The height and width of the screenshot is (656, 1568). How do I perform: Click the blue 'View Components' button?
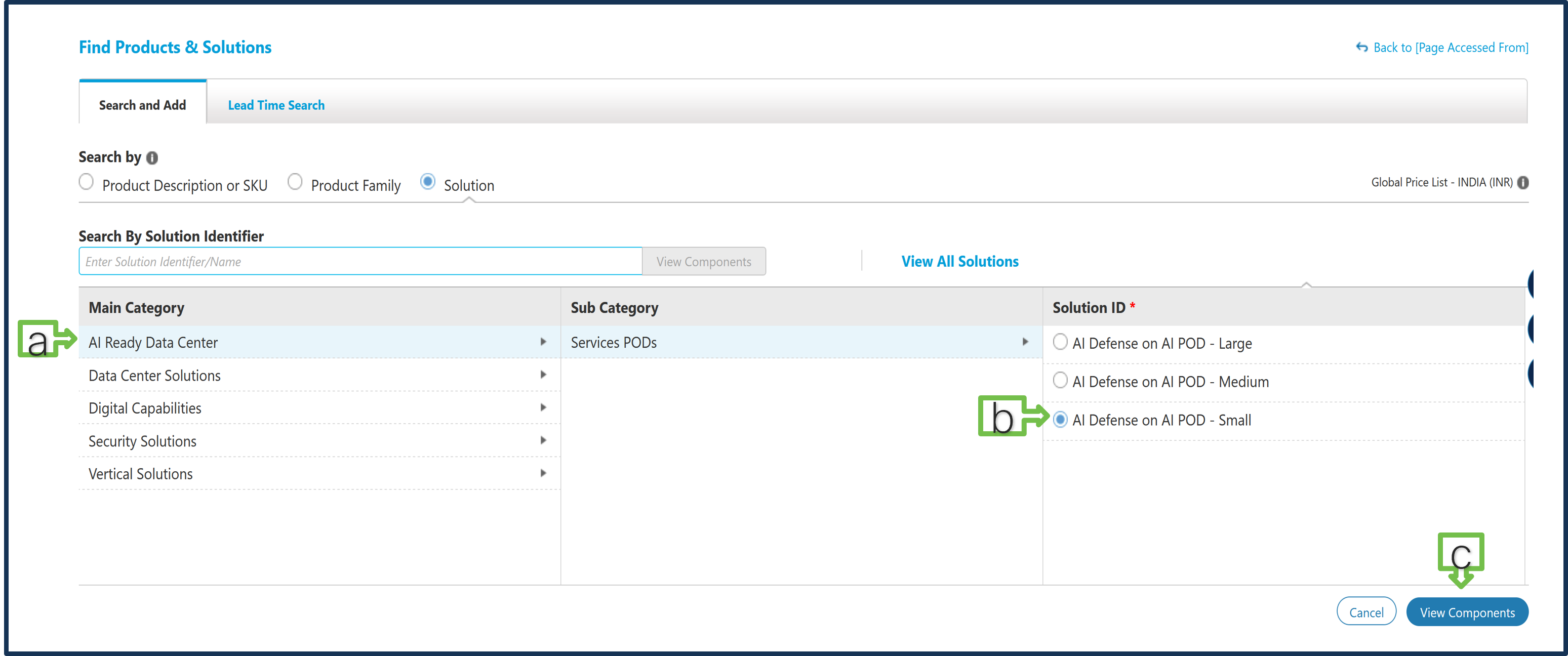[x=1467, y=612]
